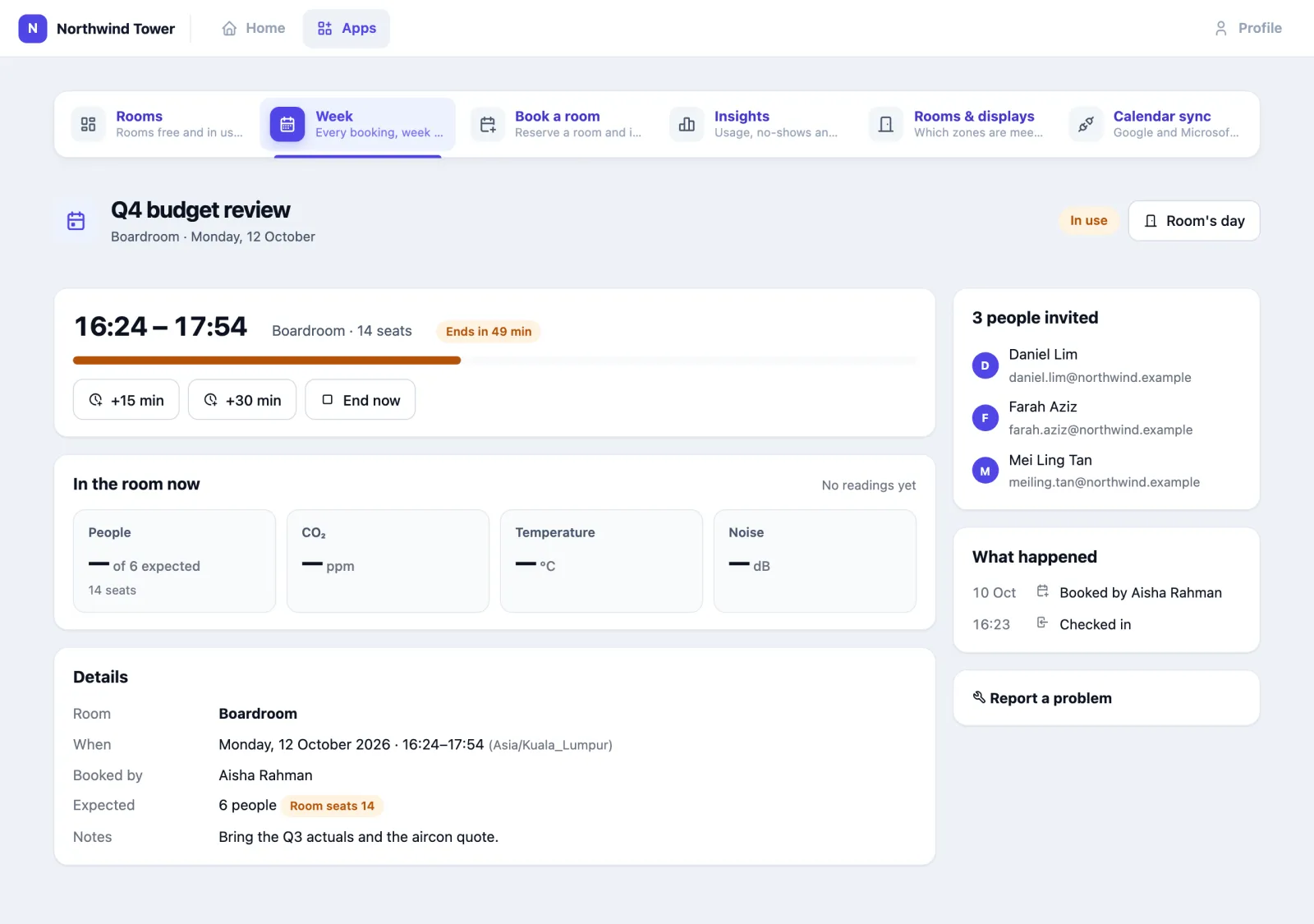Click the Apps grid icon

pos(325,29)
